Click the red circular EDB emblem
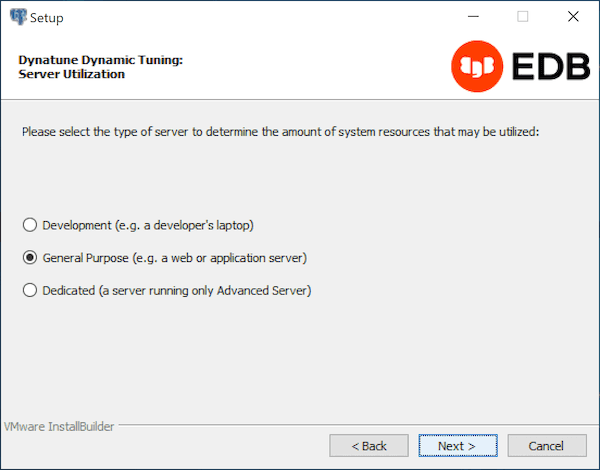 pyautogui.click(x=477, y=68)
